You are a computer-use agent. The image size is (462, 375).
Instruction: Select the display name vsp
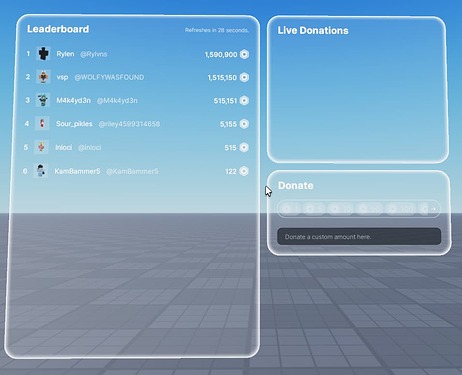point(62,77)
